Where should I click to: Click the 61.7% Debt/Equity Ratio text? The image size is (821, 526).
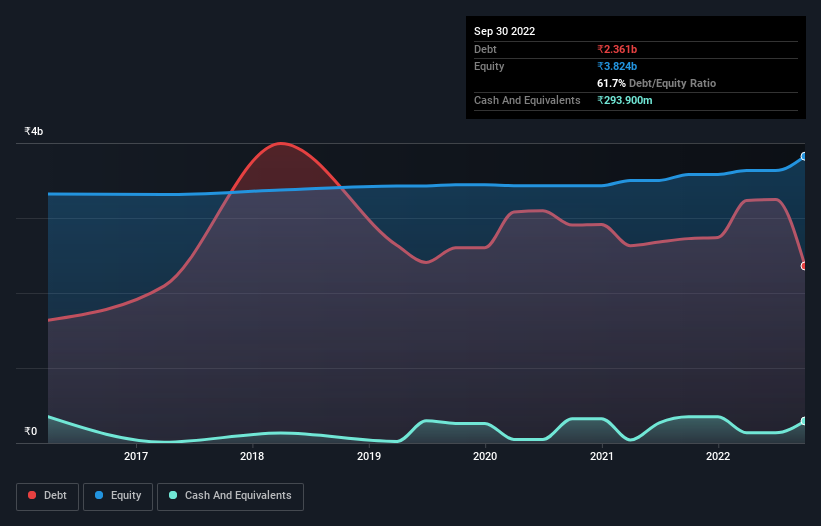click(656, 83)
